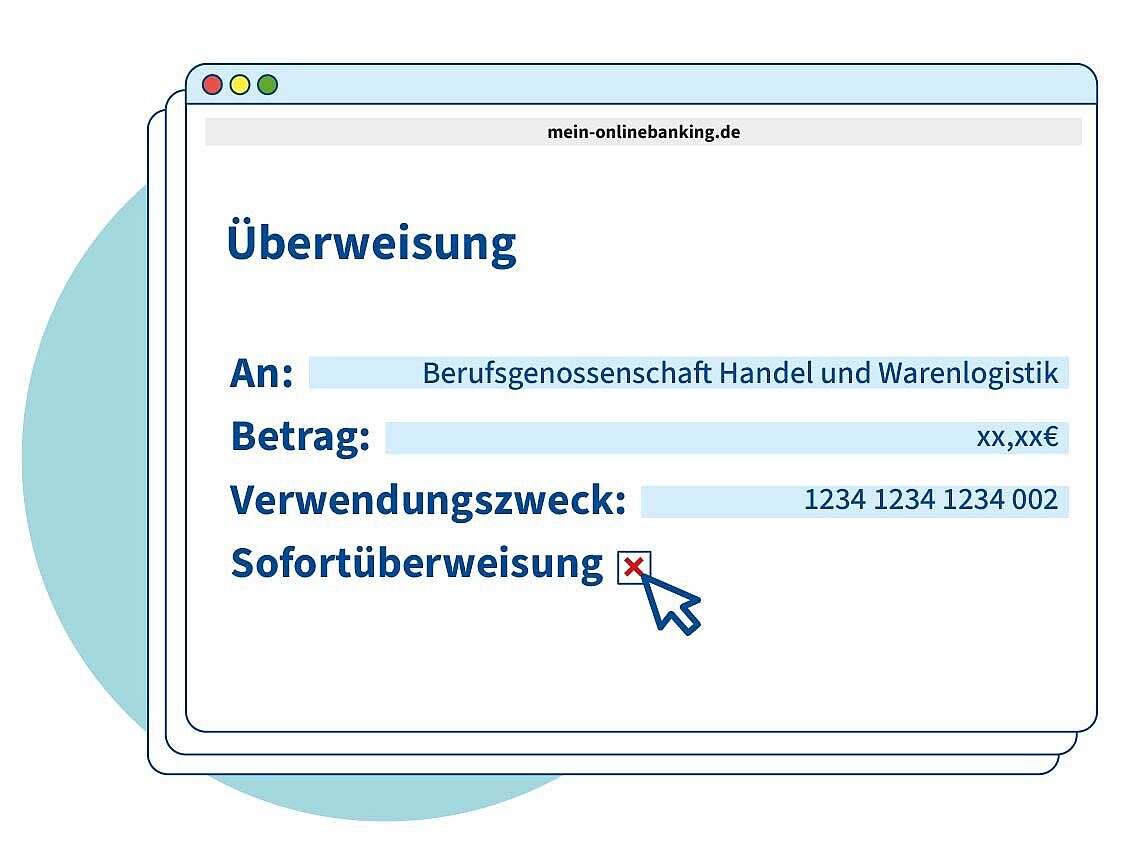Click the "Sofortüberweisung" label text
Screen dimensions: 1136x852
417,564
